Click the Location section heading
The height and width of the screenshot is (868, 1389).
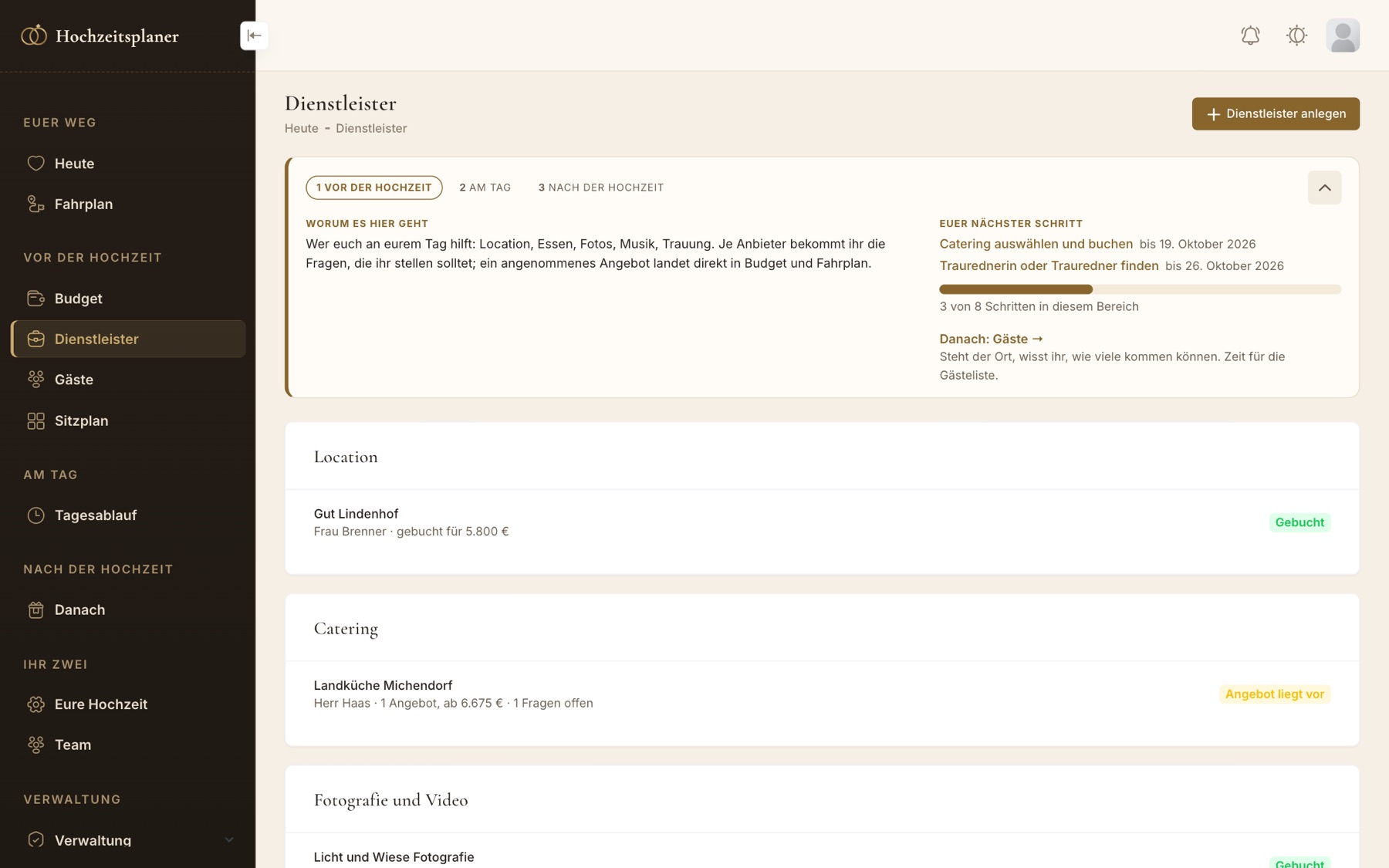346,457
